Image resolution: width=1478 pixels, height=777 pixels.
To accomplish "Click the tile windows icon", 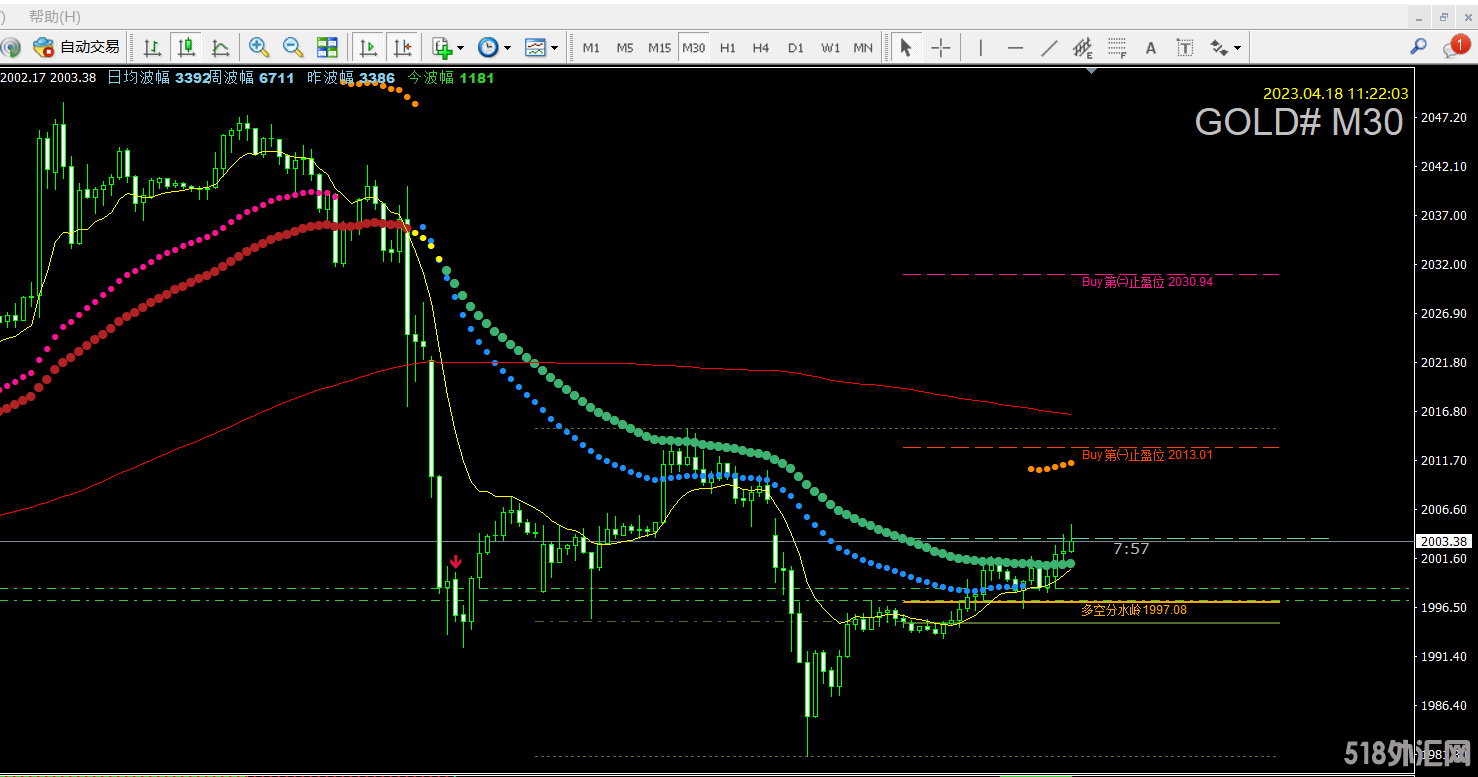I will point(327,47).
